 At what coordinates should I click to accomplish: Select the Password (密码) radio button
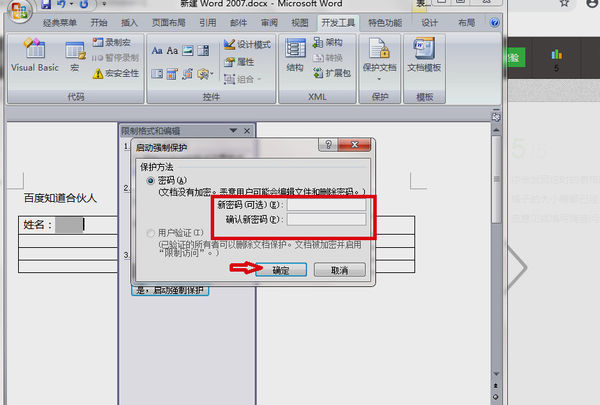151,180
